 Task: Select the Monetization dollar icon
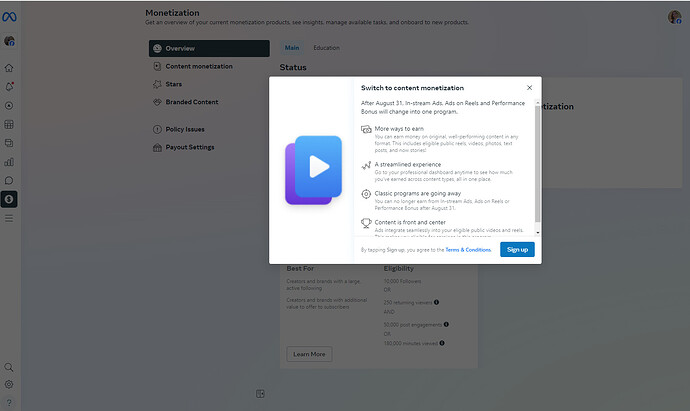pyautogui.click(x=9, y=199)
